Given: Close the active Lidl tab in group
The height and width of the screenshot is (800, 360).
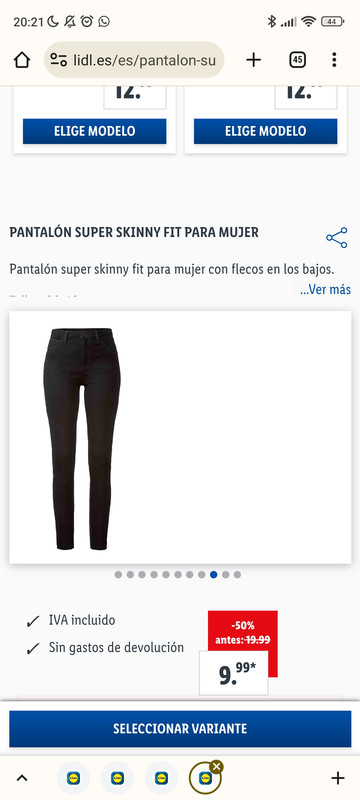Looking at the screenshot, I should pyautogui.click(x=217, y=766).
